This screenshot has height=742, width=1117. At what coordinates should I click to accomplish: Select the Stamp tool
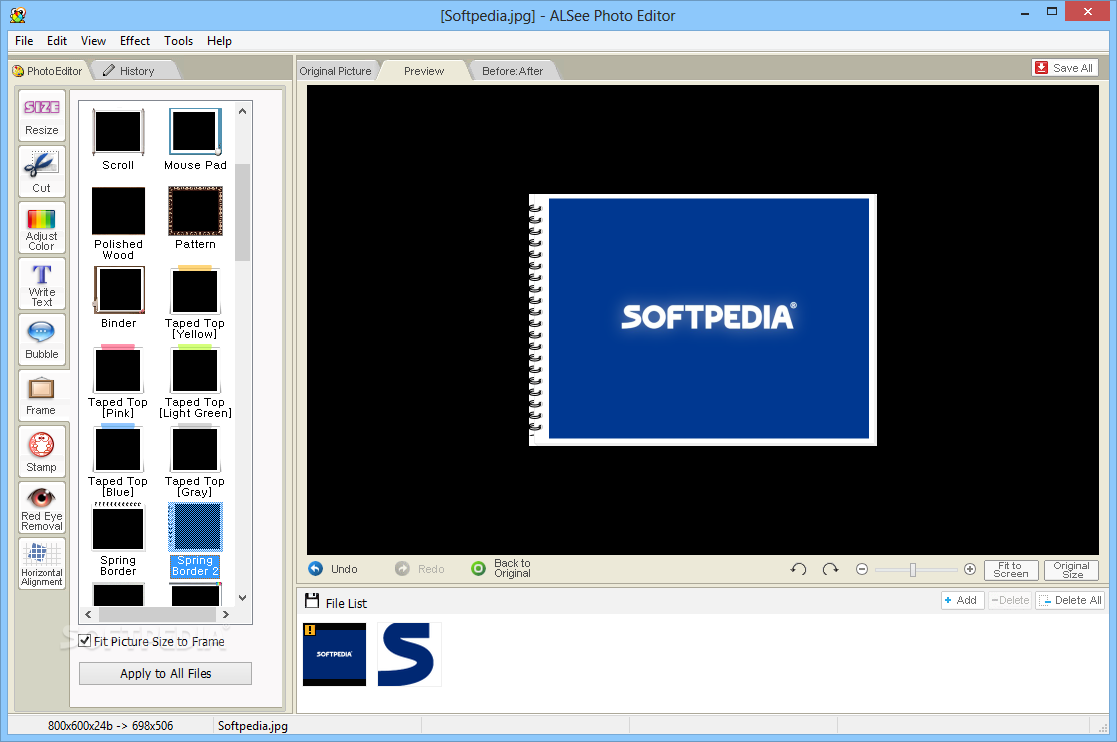pos(42,452)
